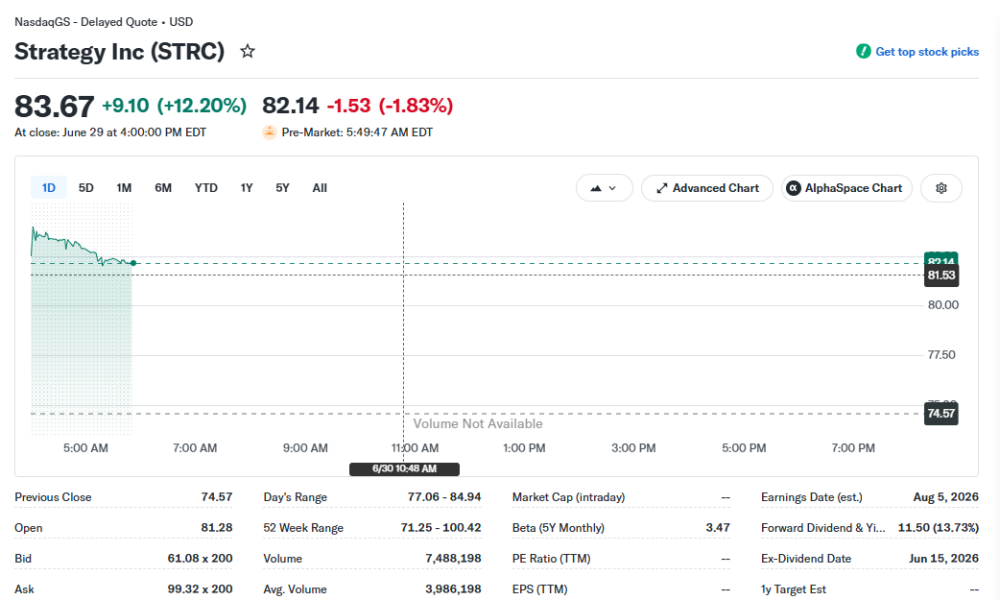Click the NasdaqGS - Delayed Quote text

click(x=85, y=22)
